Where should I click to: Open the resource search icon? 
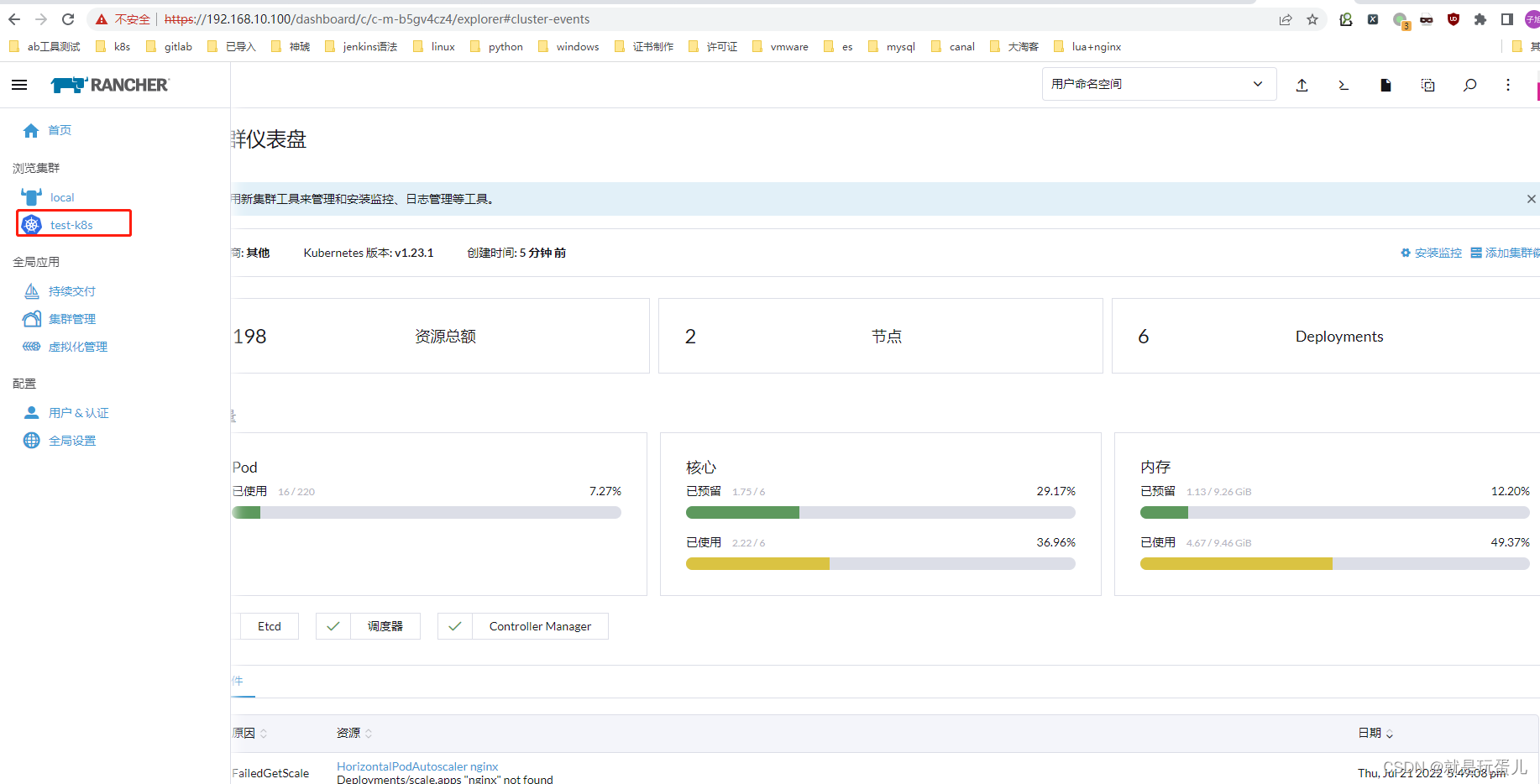point(1469,85)
